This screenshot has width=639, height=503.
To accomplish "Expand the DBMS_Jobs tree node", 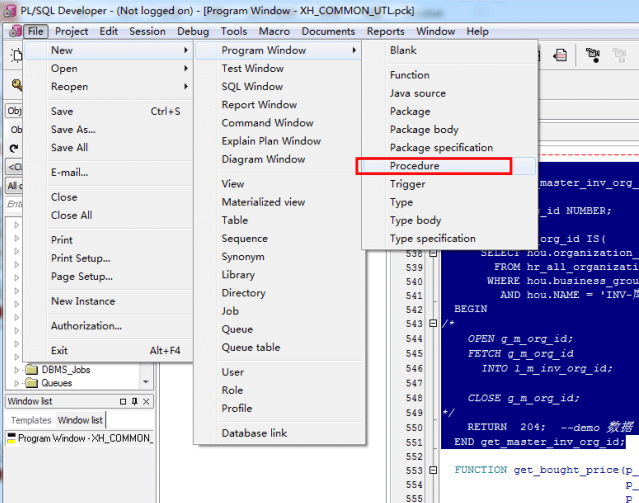I will coord(16,370).
